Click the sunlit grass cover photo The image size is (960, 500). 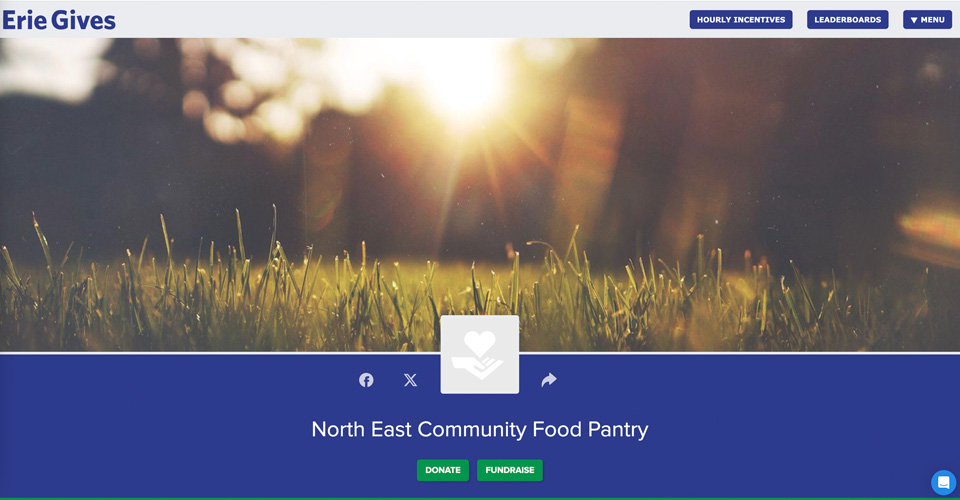[480, 195]
